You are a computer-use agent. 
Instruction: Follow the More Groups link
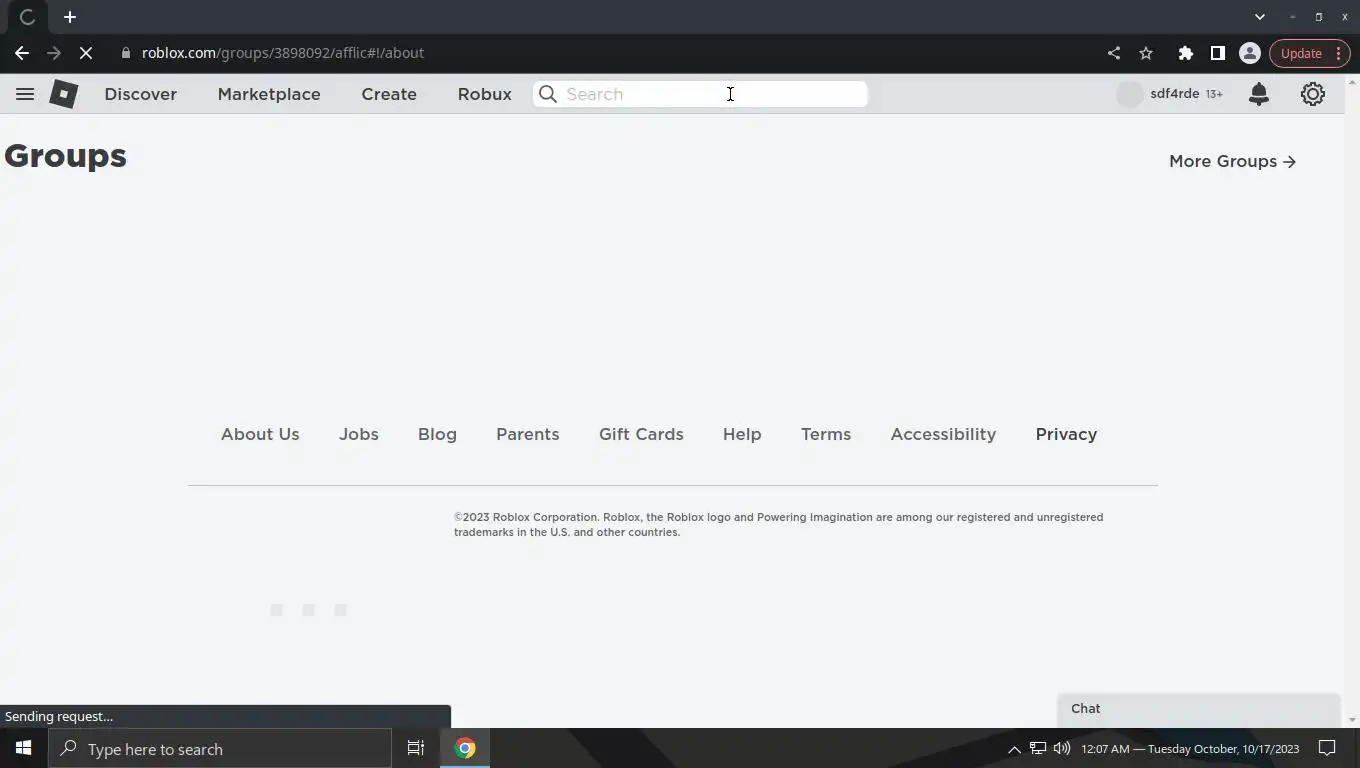tap(1232, 161)
